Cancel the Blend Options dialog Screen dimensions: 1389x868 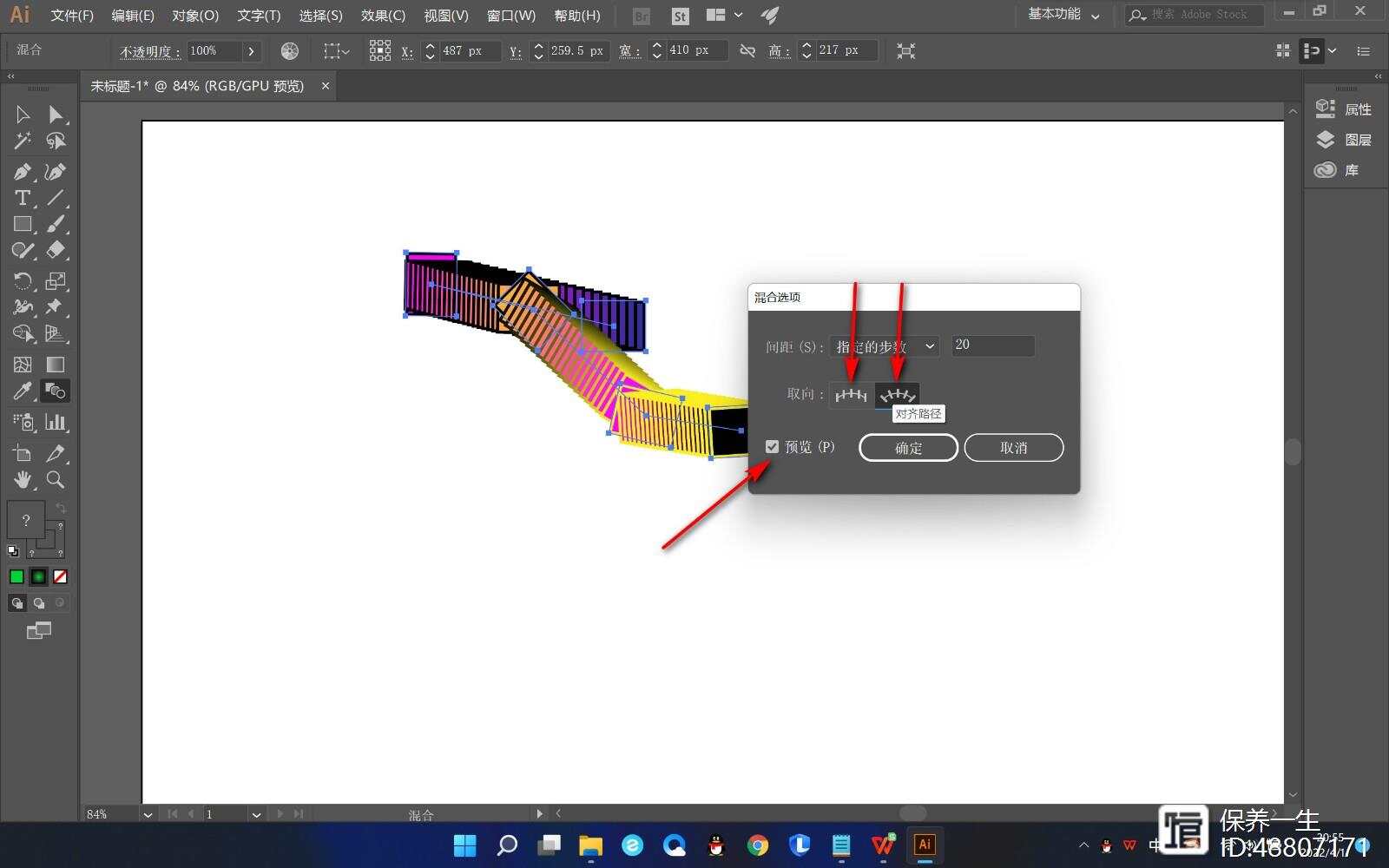click(x=1013, y=448)
